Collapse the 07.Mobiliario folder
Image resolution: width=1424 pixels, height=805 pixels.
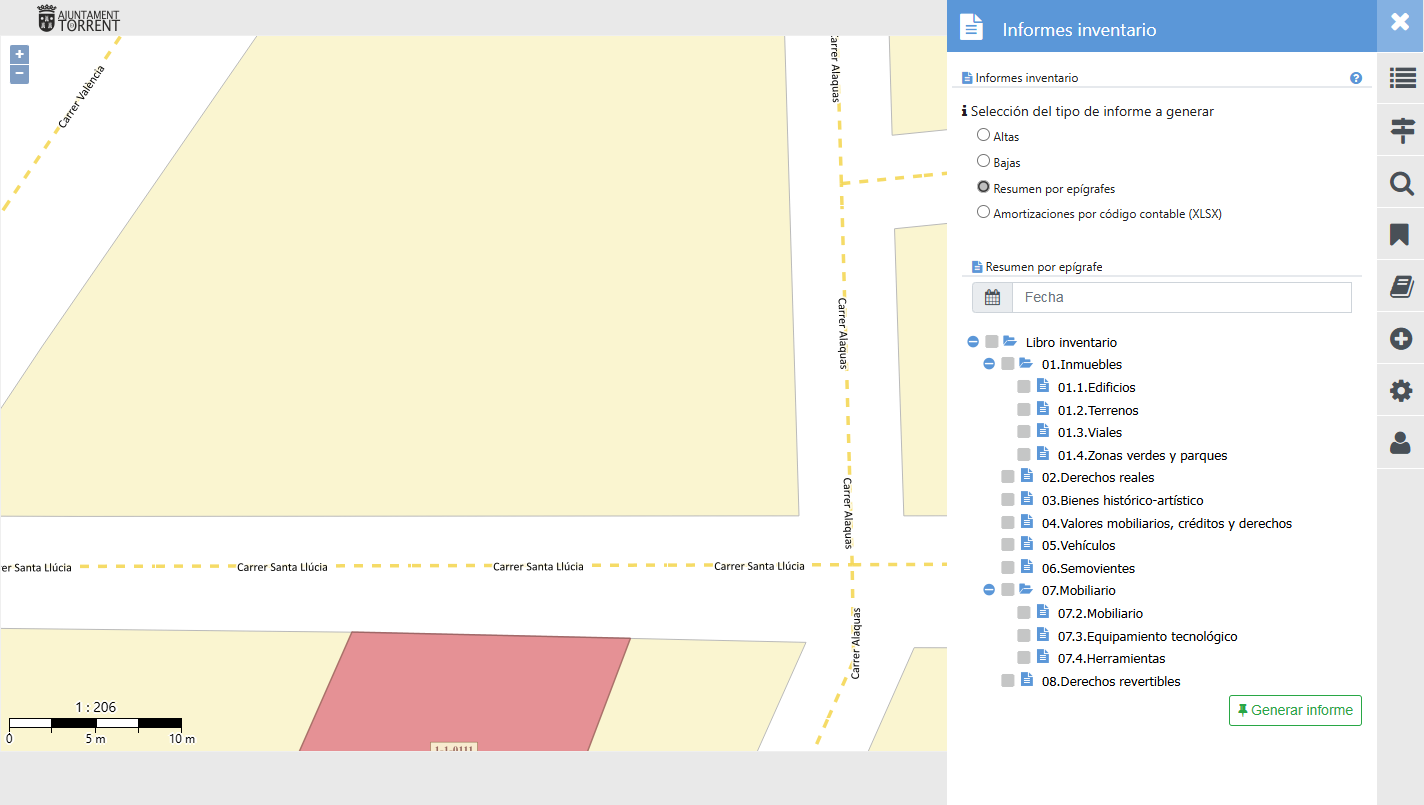[x=989, y=590]
